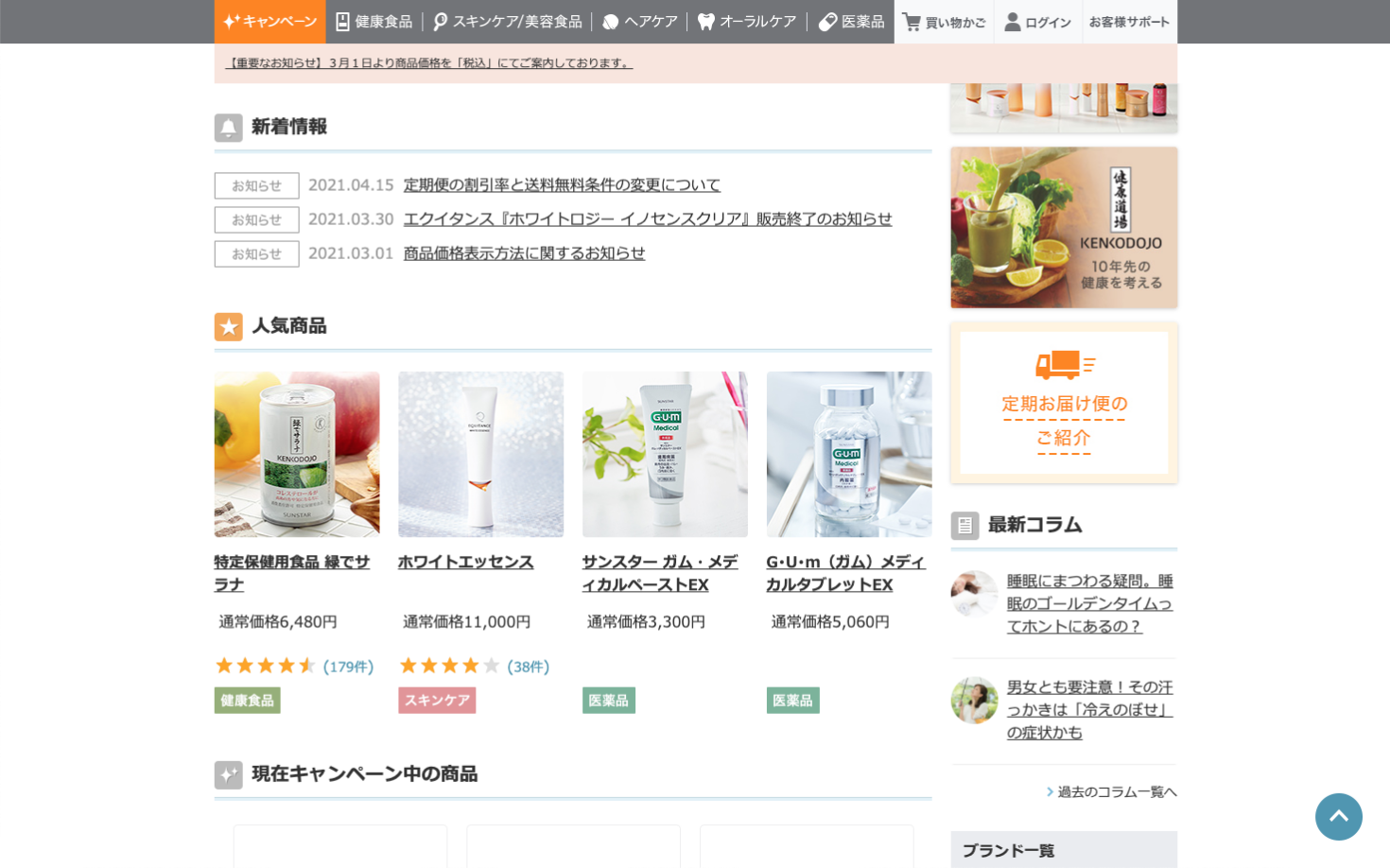This screenshot has width=1390, height=868.
Task: Open the ホワイトエッセンス product image
Action: pyautogui.click(x=480, y=454)
